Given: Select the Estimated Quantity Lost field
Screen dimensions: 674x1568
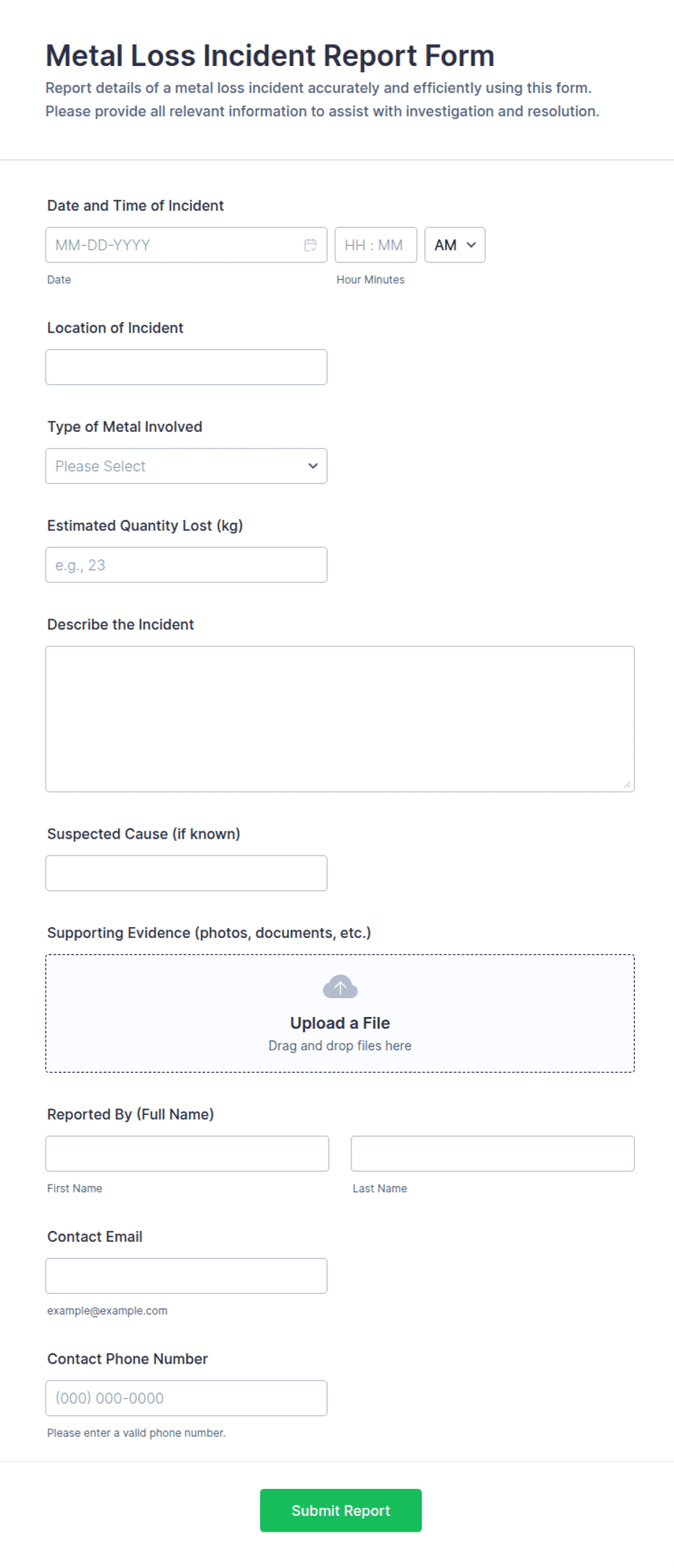Looking at the screenshot, I should 186,565.
